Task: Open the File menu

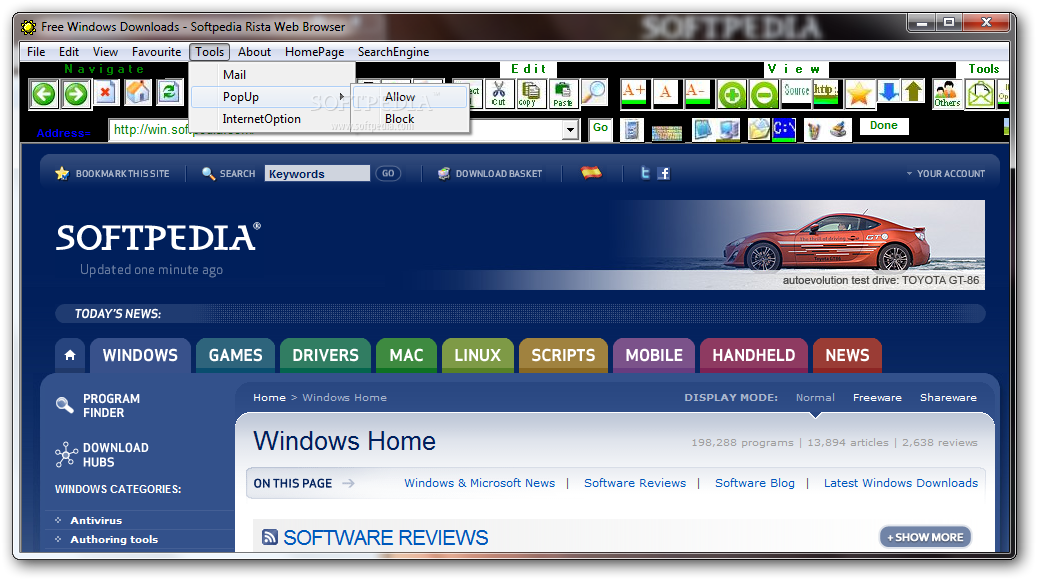Action: [x=36, y=52]
